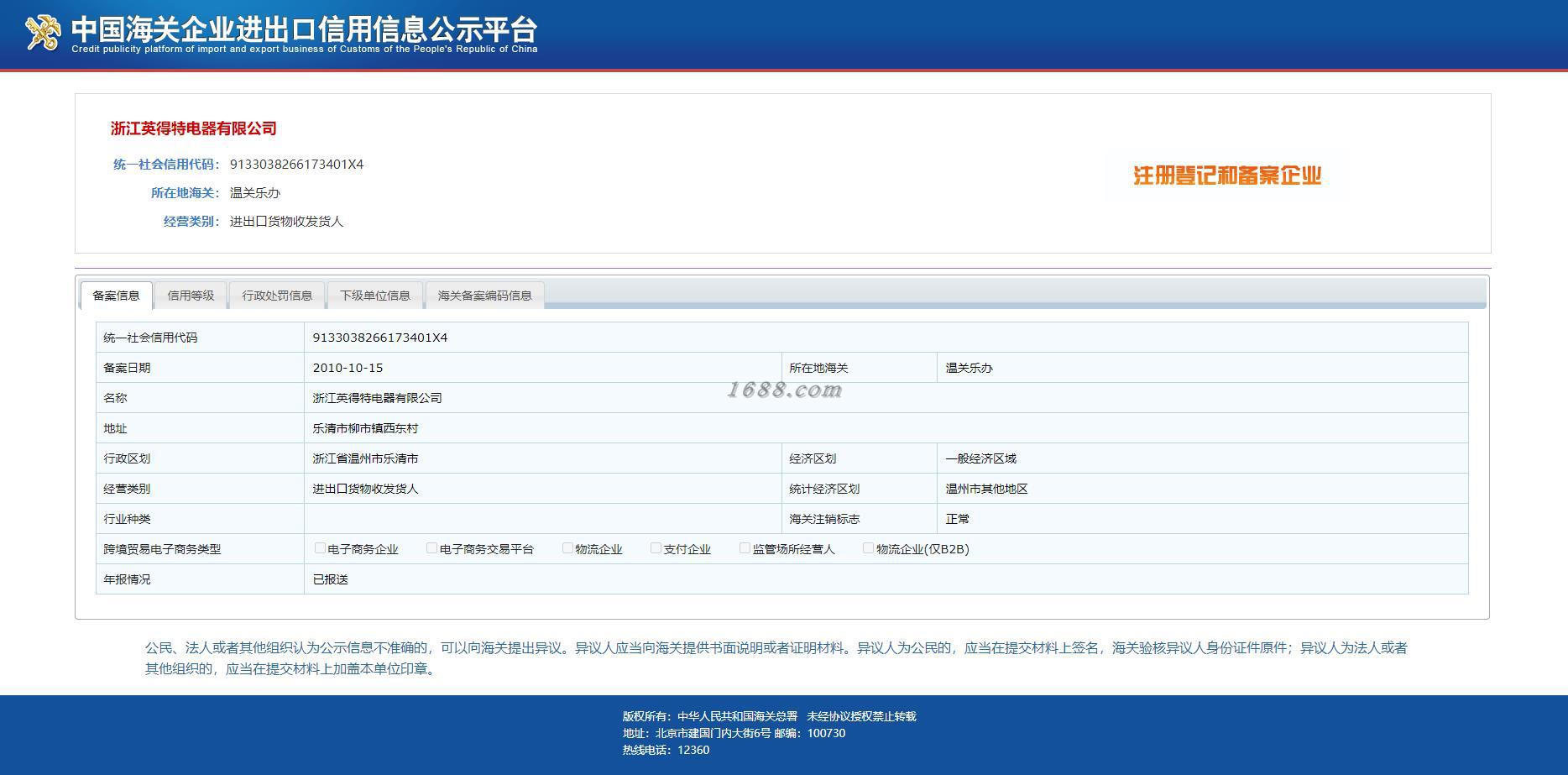
Task: Click 统计经济区划 value 温州市其他地区
Action: click(986, 489)
